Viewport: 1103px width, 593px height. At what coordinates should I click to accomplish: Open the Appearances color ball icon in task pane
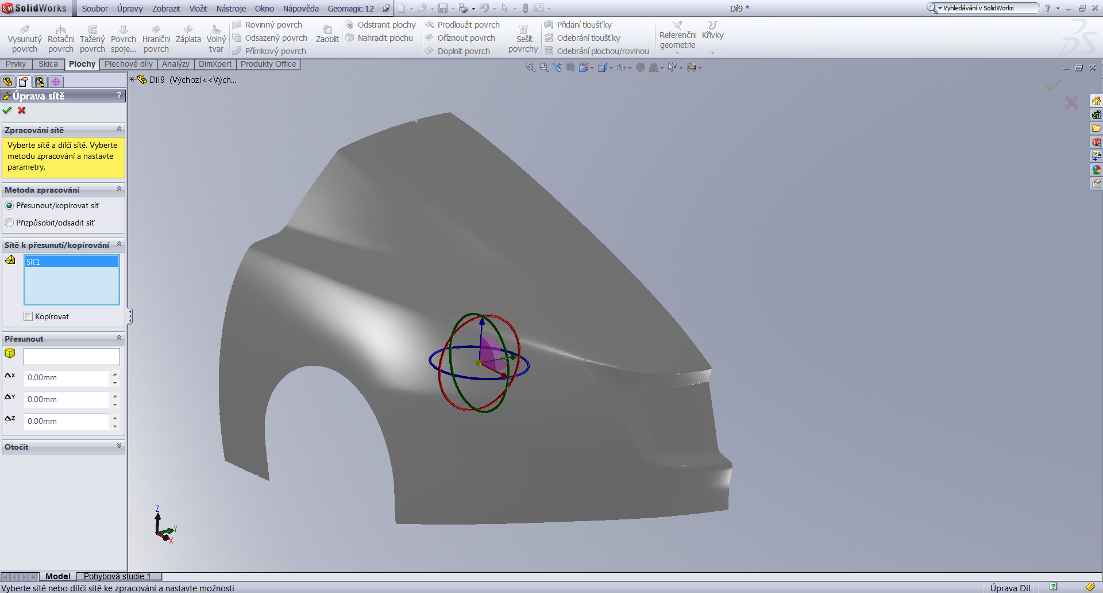coord(1096,169)
